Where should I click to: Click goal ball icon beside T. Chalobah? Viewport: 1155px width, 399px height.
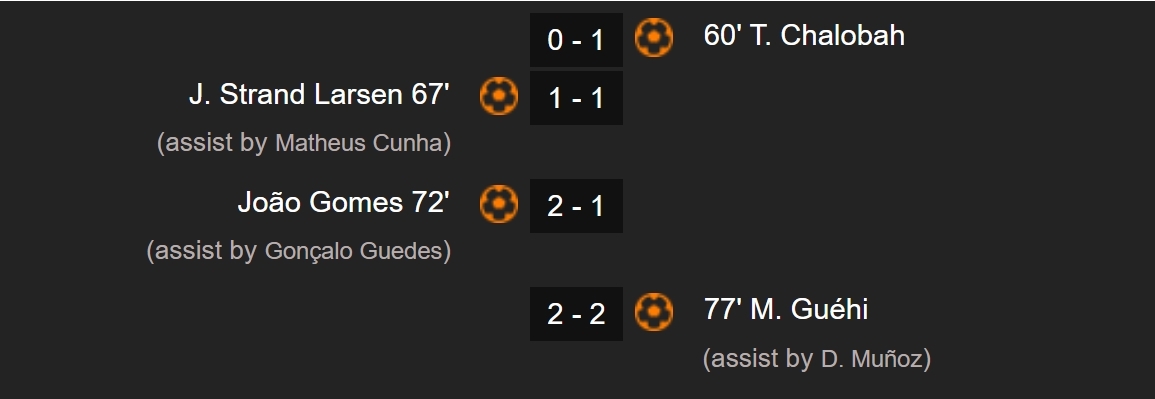coord(653,38)
